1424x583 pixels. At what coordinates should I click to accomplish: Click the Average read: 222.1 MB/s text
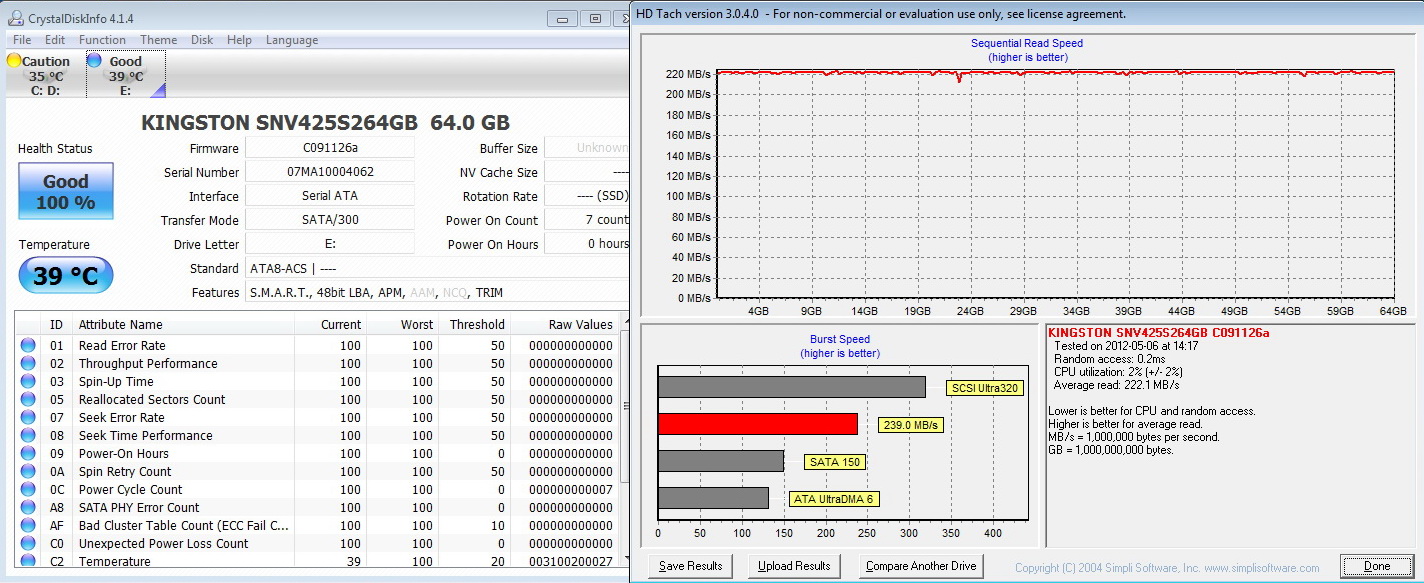coord(1116,385)
